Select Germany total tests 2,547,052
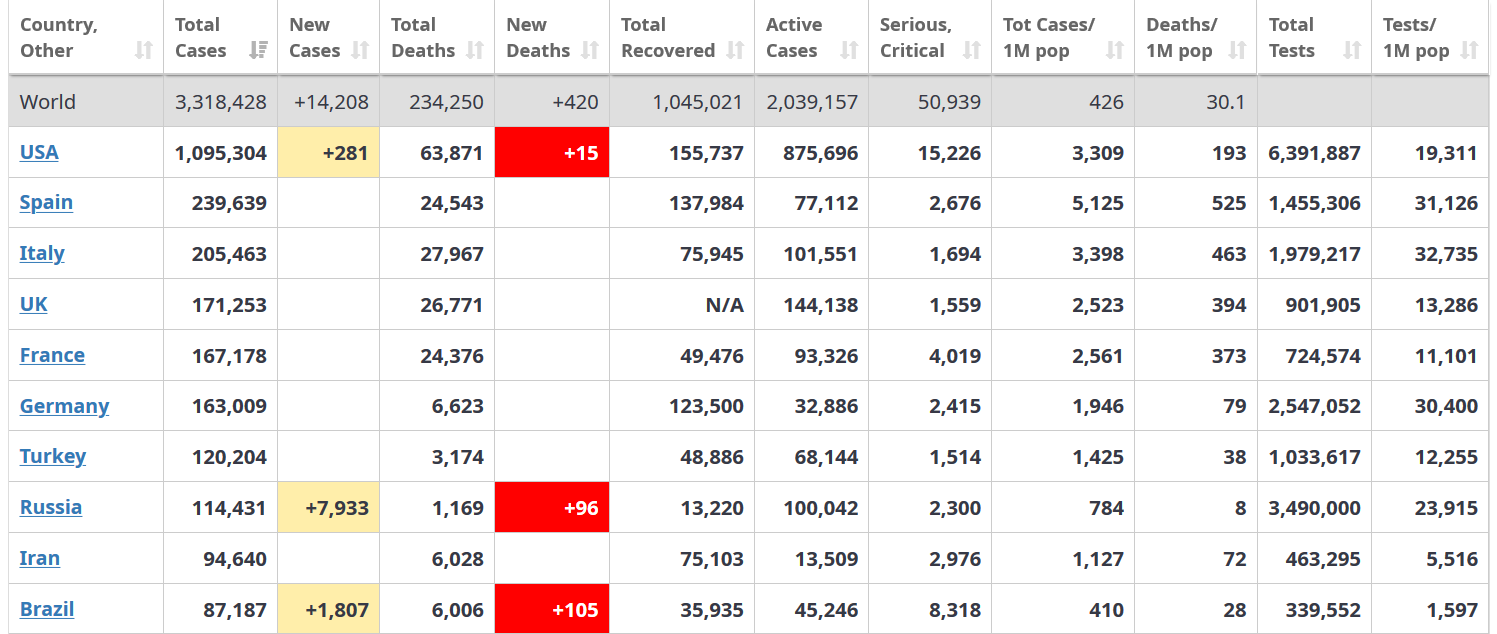 pos(1315,406)
